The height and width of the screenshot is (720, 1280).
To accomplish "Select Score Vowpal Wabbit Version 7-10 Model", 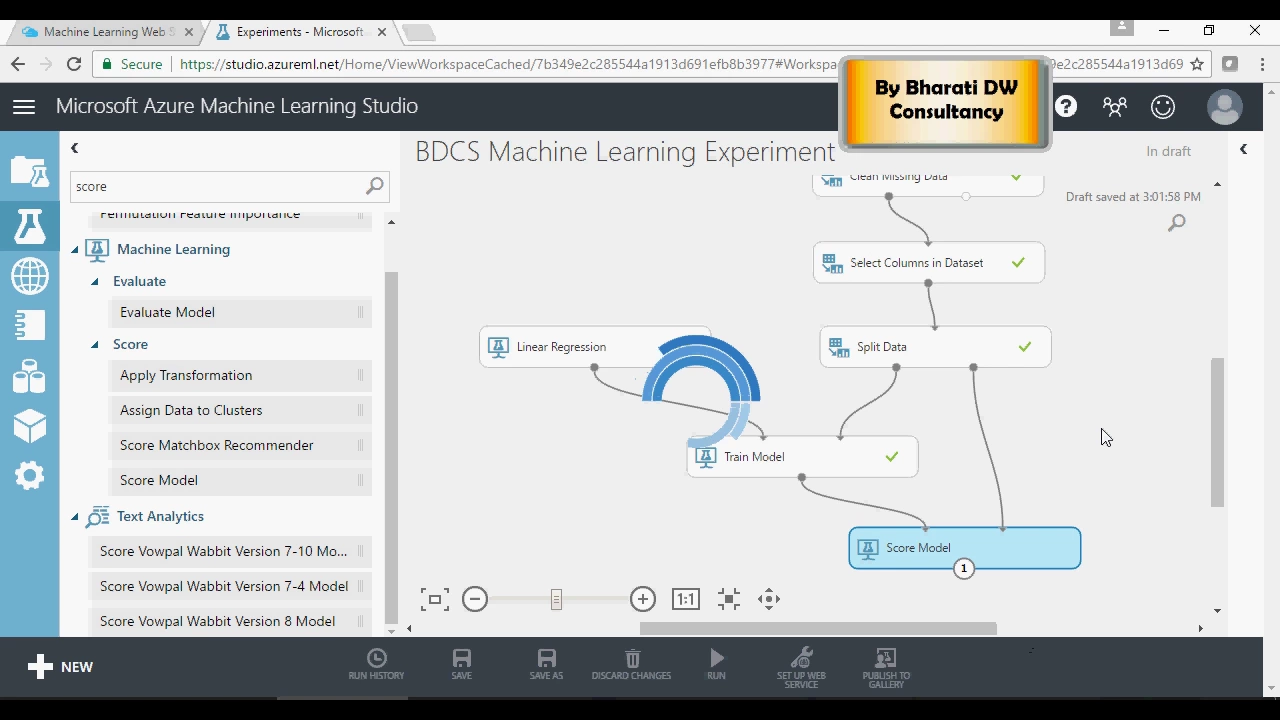I will pyautogui.click(x=230, y=551).
